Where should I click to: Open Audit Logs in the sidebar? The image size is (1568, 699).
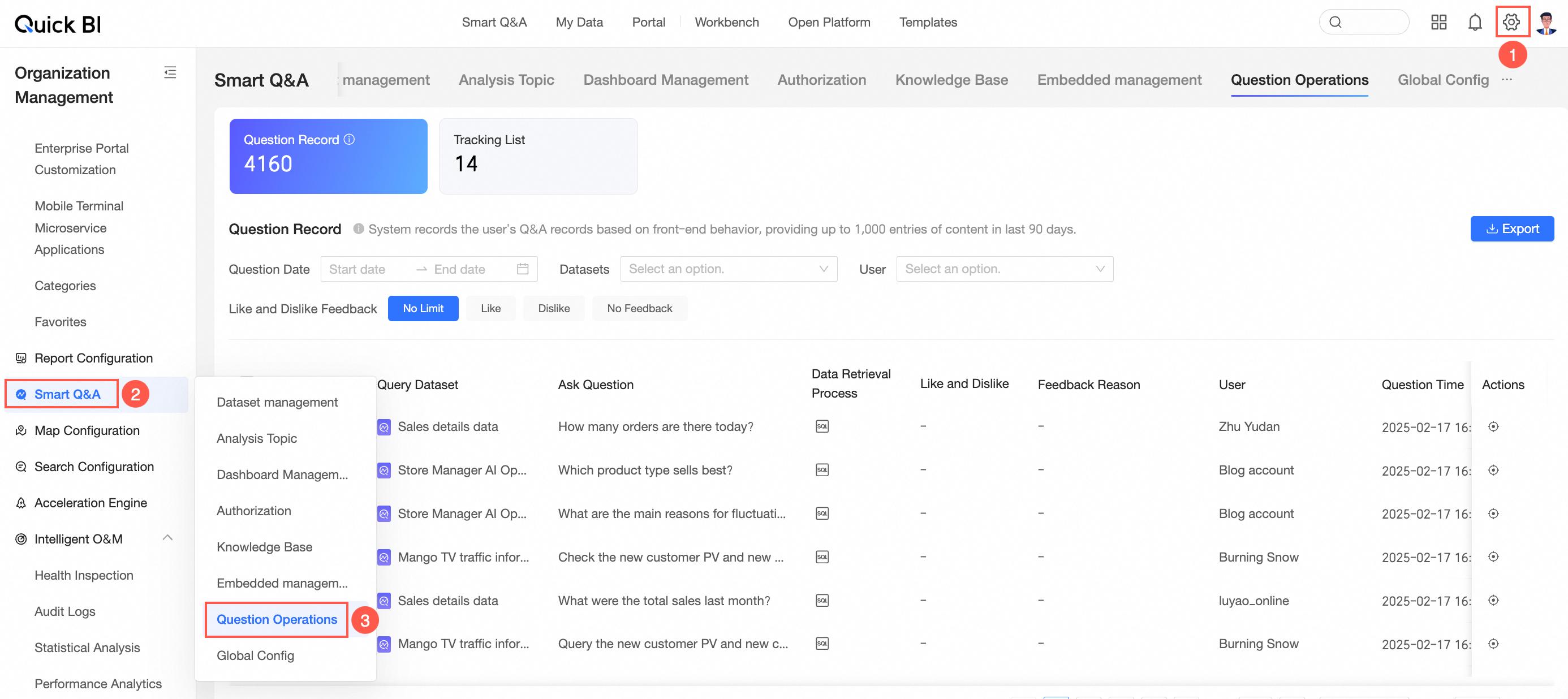64,611
